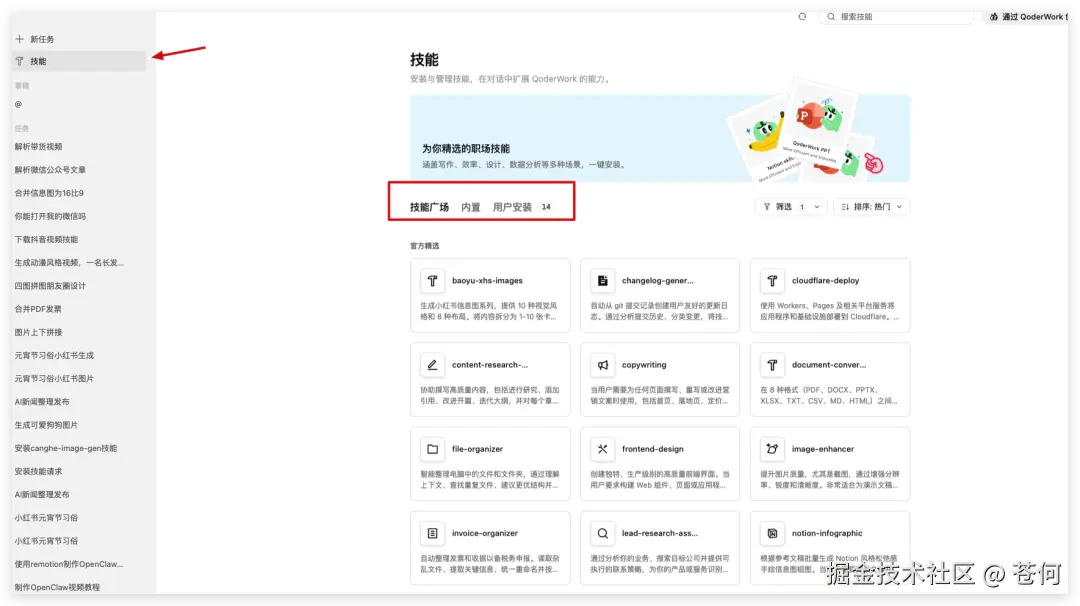Select 技能 in the sidebar
The width and height of the screenshot is (1080, 606).
tap(38, 61)
